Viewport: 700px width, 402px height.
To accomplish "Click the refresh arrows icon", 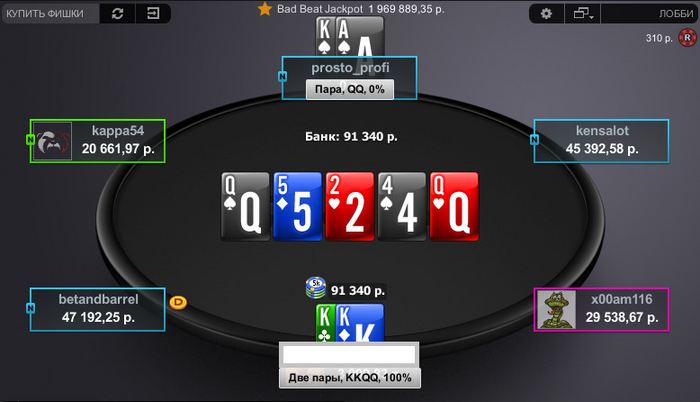I will (117, 13).
